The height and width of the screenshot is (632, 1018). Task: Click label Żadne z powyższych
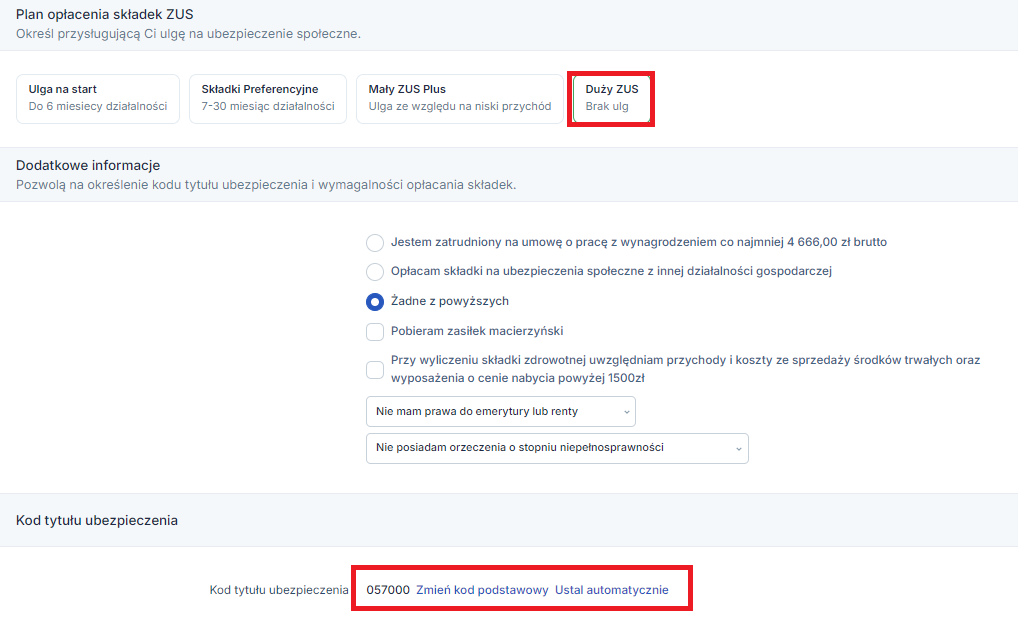coord(450,301)
